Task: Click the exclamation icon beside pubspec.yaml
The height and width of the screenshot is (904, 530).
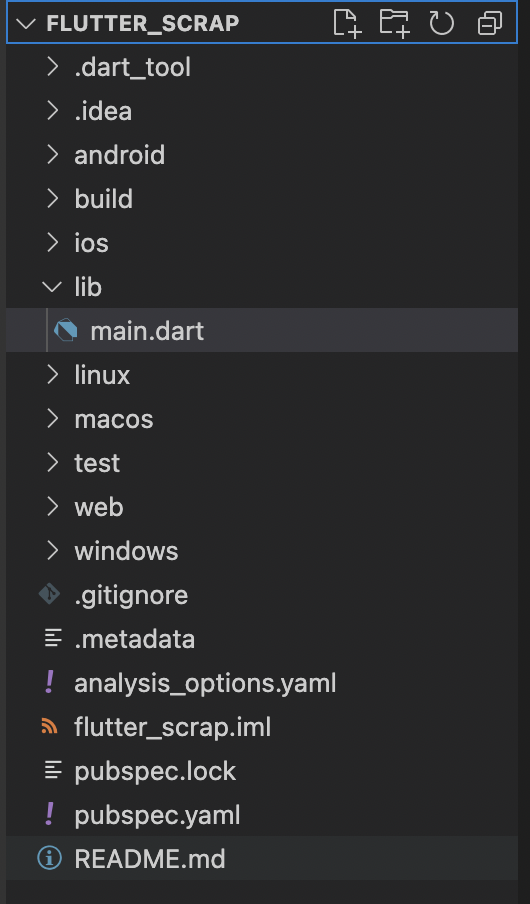Action: coord(50,814)
